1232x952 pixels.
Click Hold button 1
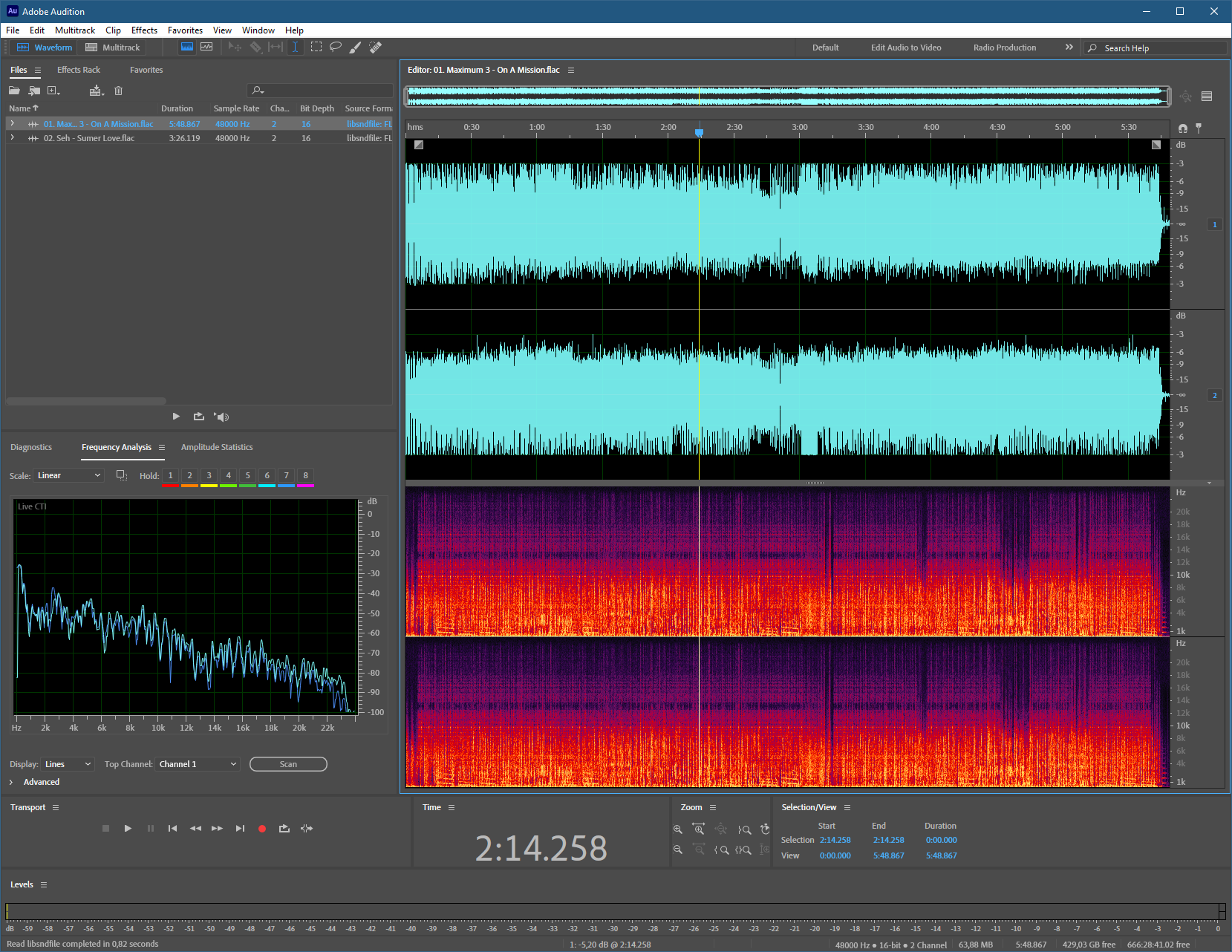pyautogui.click(x=170, y=475)
